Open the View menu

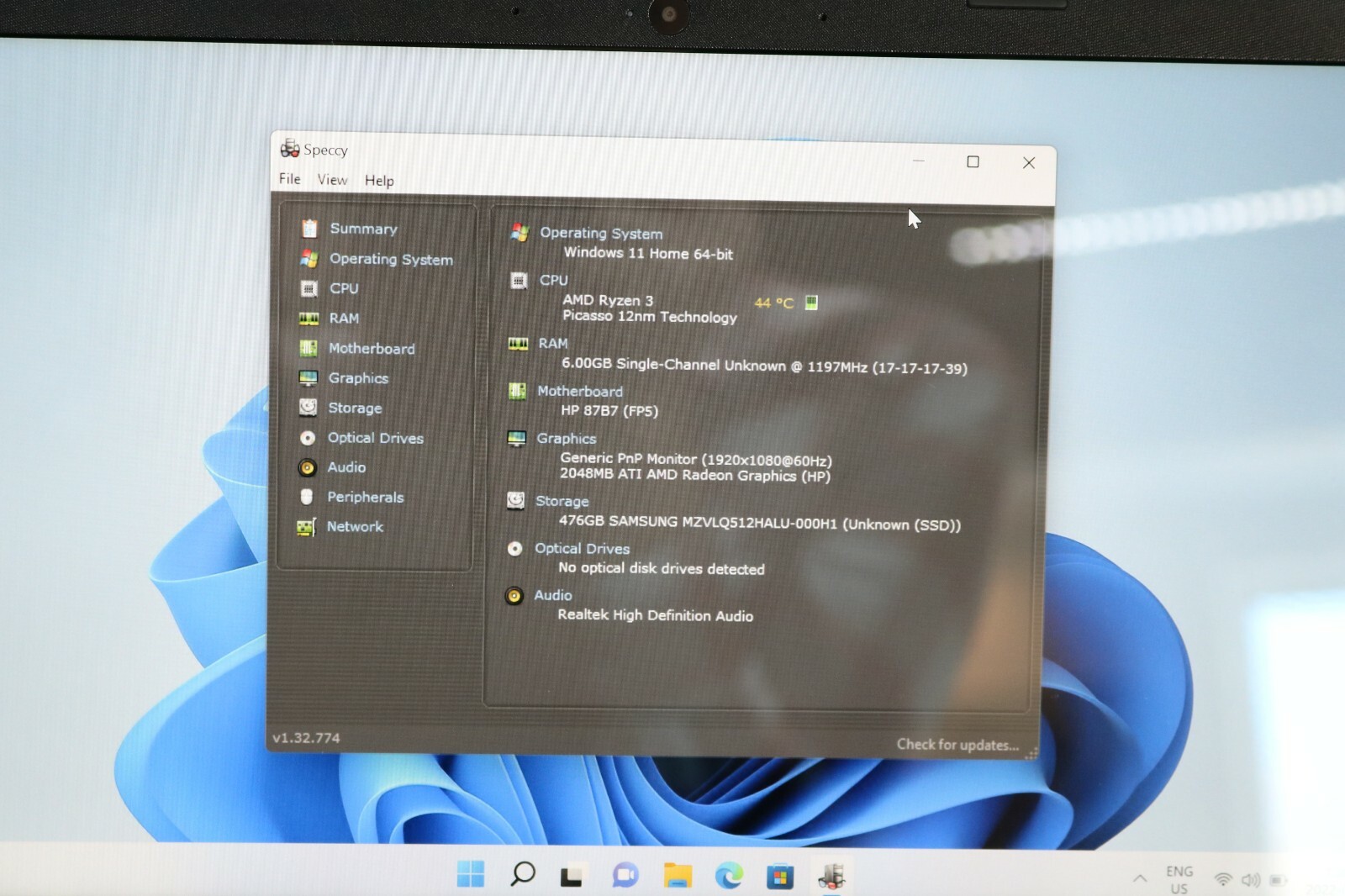click(x=332, y=180)
